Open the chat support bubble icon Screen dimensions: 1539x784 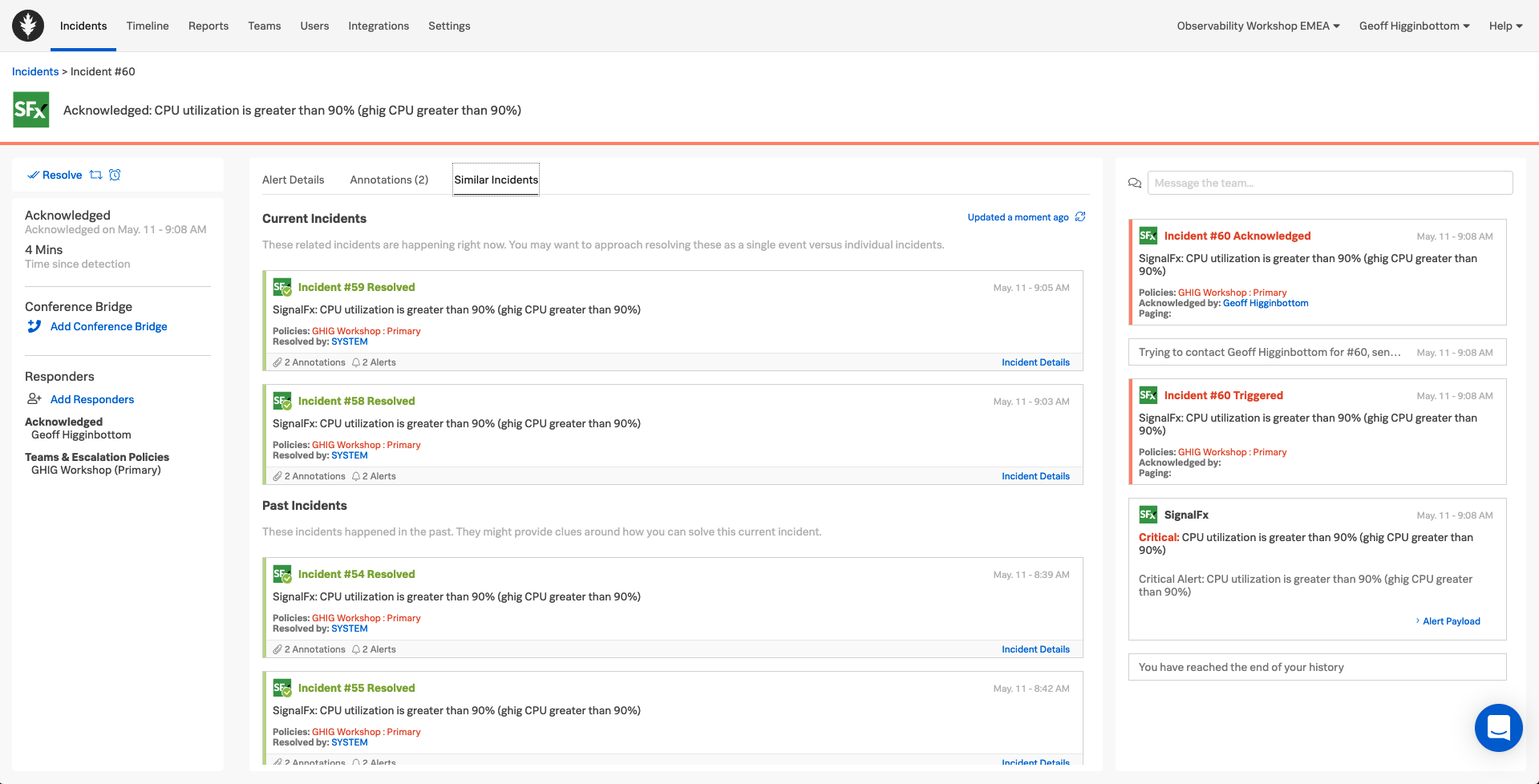tap(1498, 727)
